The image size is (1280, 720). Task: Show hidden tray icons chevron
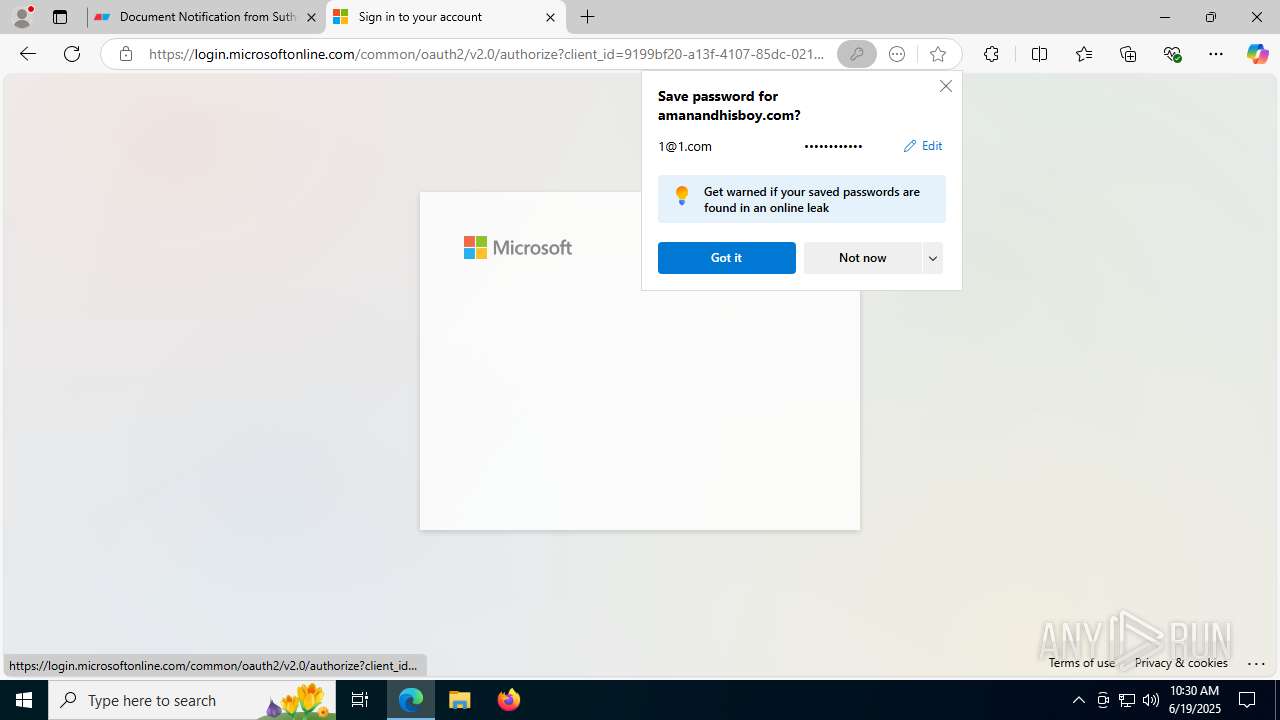point(1078,700)
